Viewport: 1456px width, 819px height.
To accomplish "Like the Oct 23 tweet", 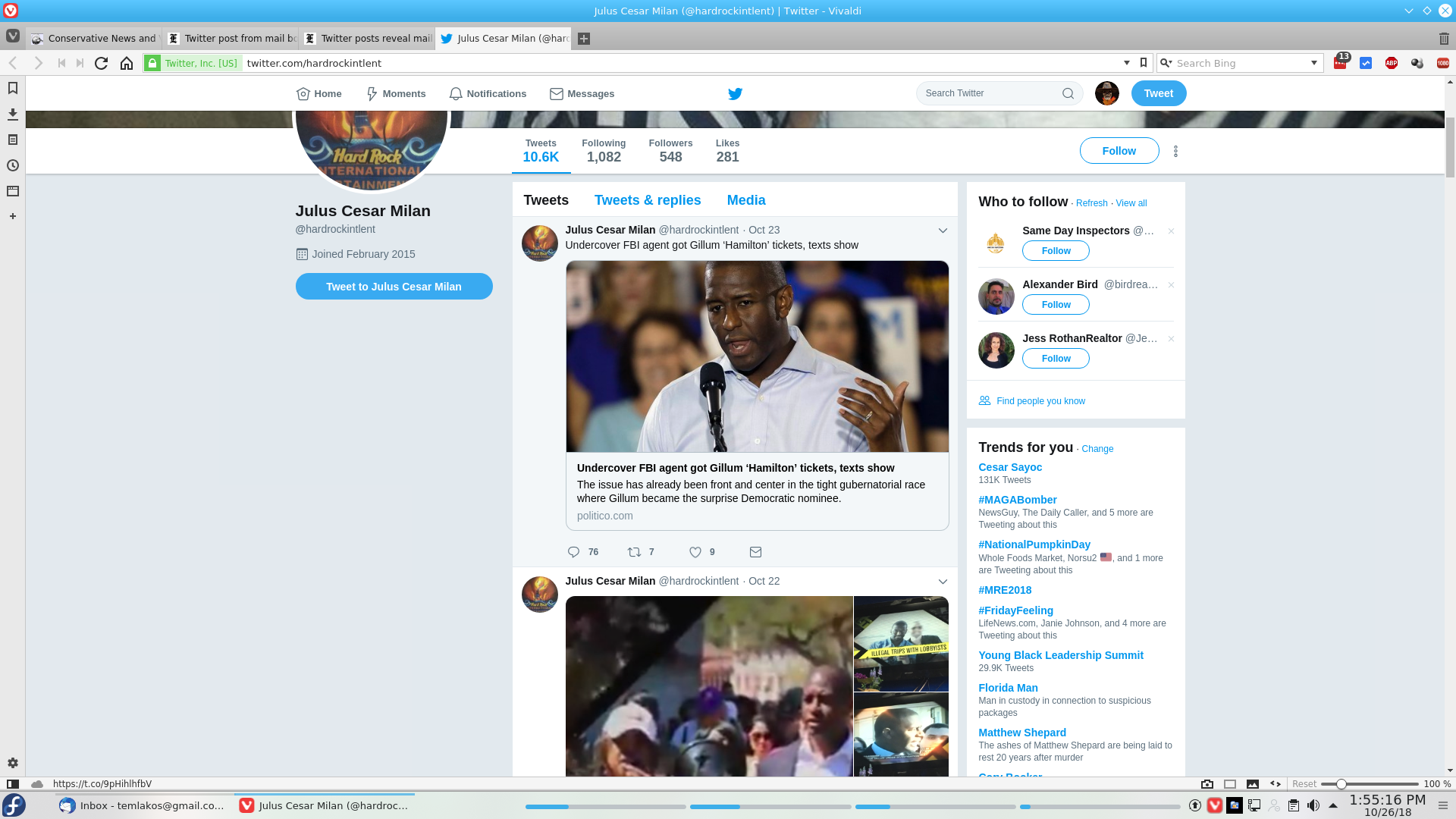I will (x=695, y=552).
